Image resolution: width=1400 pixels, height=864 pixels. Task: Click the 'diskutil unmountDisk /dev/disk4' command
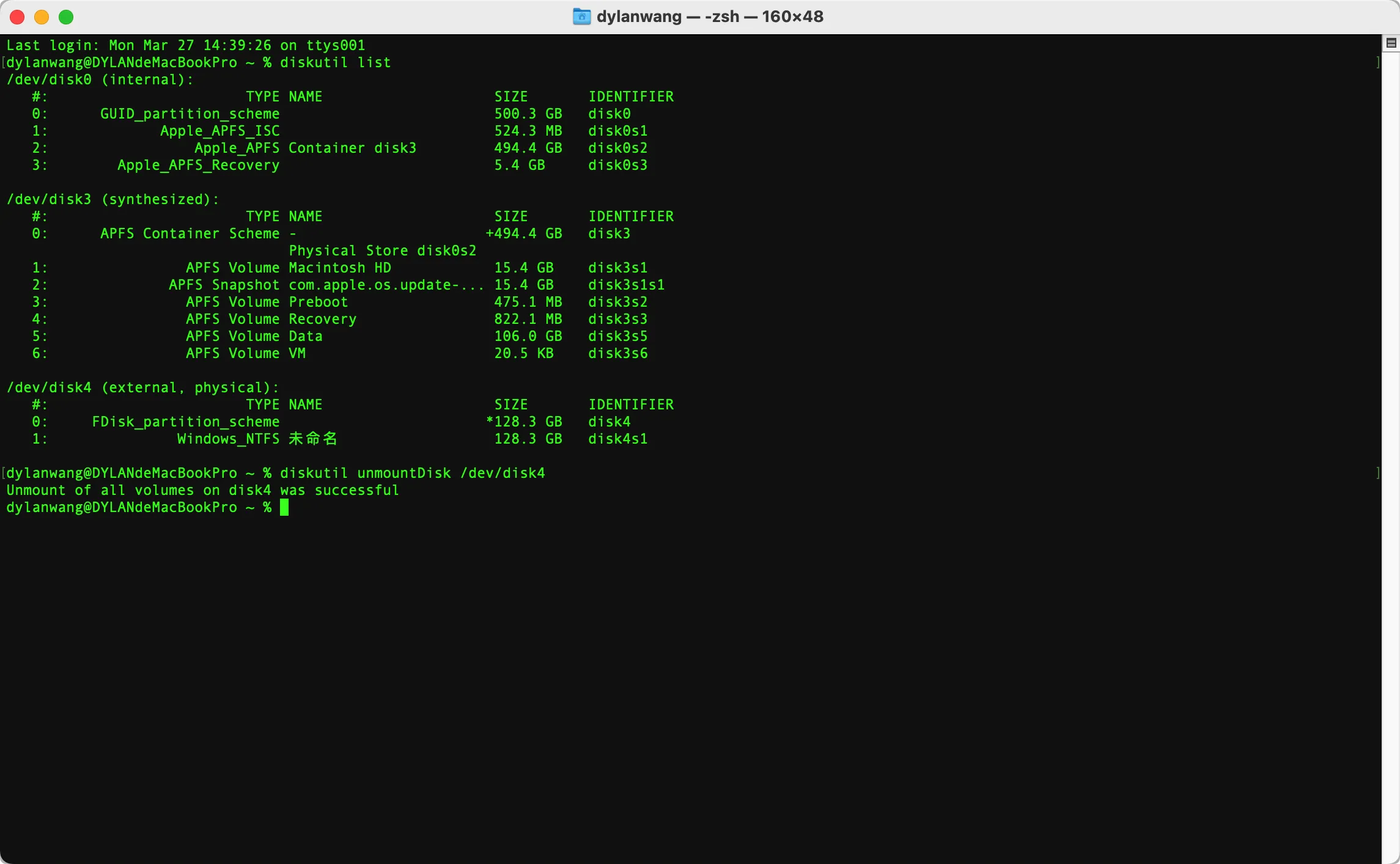point(412,473)
